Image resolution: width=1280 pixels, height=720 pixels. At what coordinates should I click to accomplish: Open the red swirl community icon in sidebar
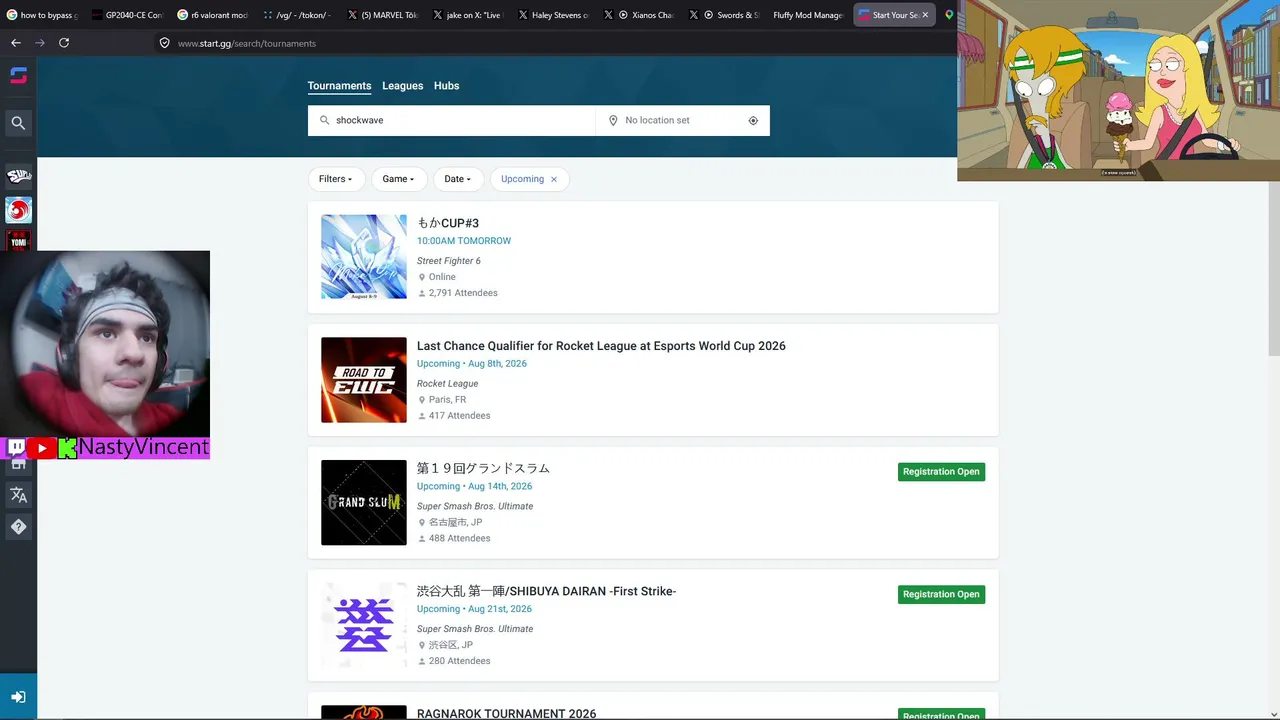[18, 210]
